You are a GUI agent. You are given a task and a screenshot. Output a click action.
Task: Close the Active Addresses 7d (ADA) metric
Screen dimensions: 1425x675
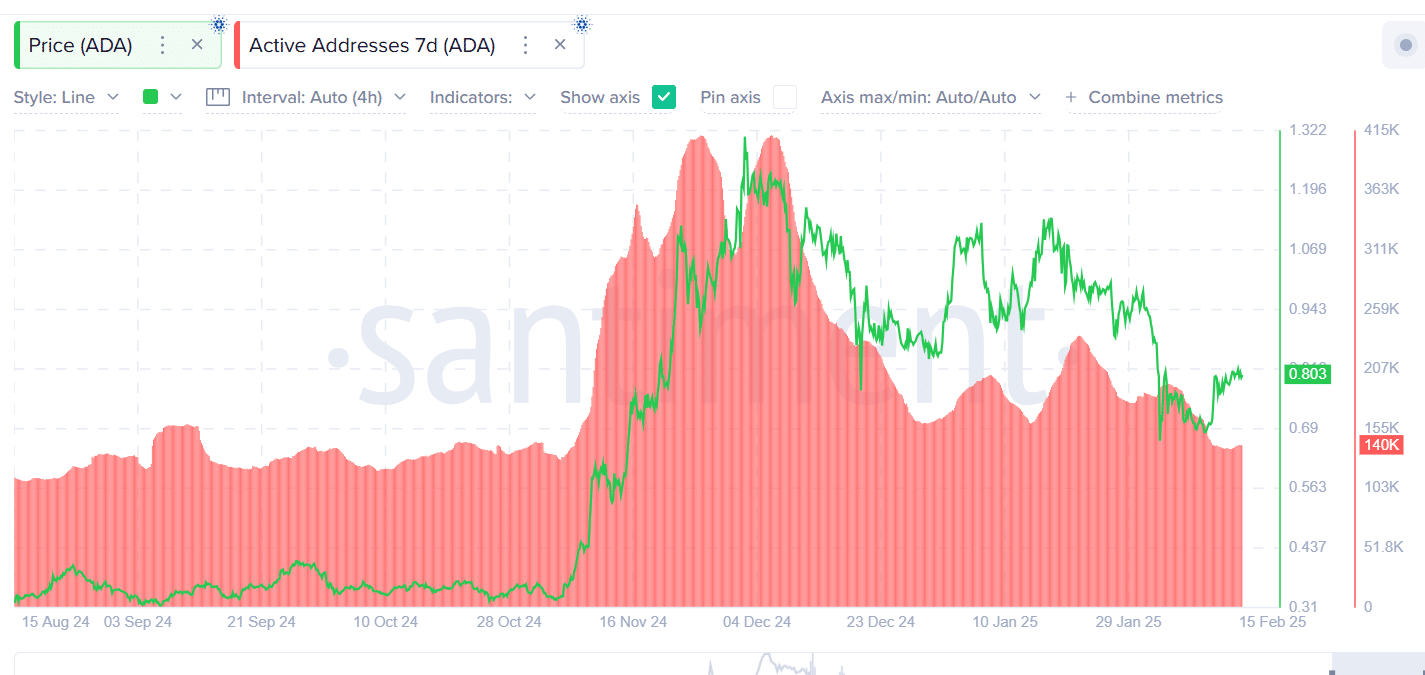560,45
